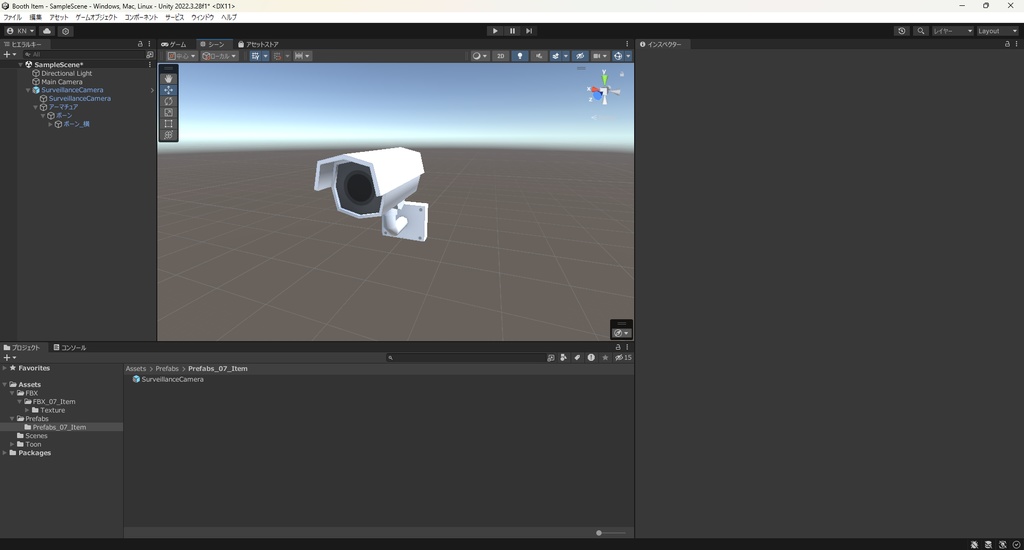Select the Hand view tool
Screen dimensions: 1024x550
point(168,78)
